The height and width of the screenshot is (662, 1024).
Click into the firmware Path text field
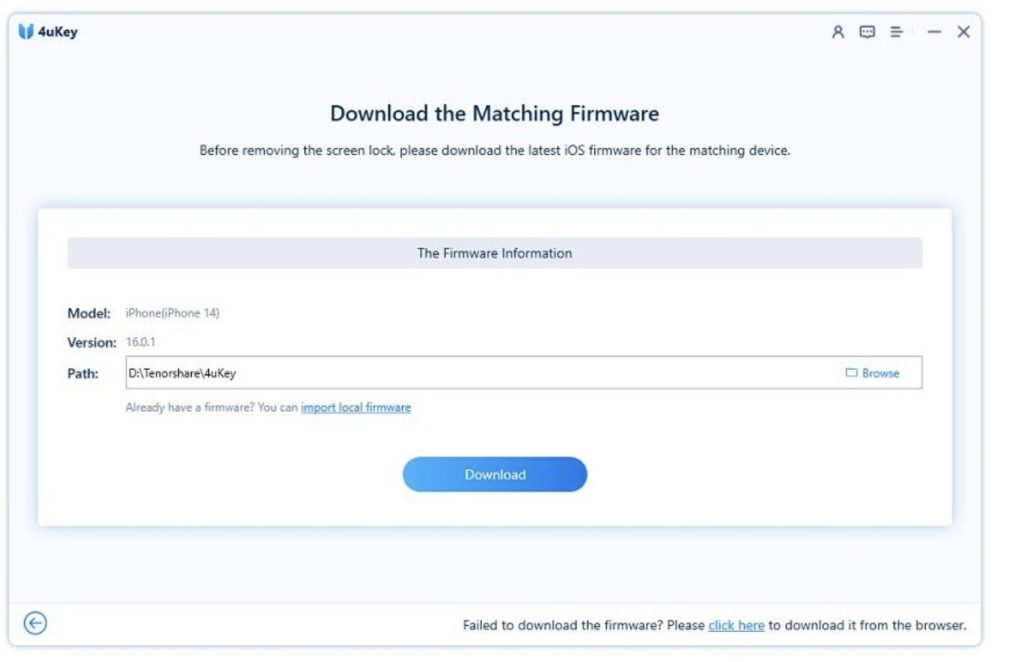click(x=480, y=373)
